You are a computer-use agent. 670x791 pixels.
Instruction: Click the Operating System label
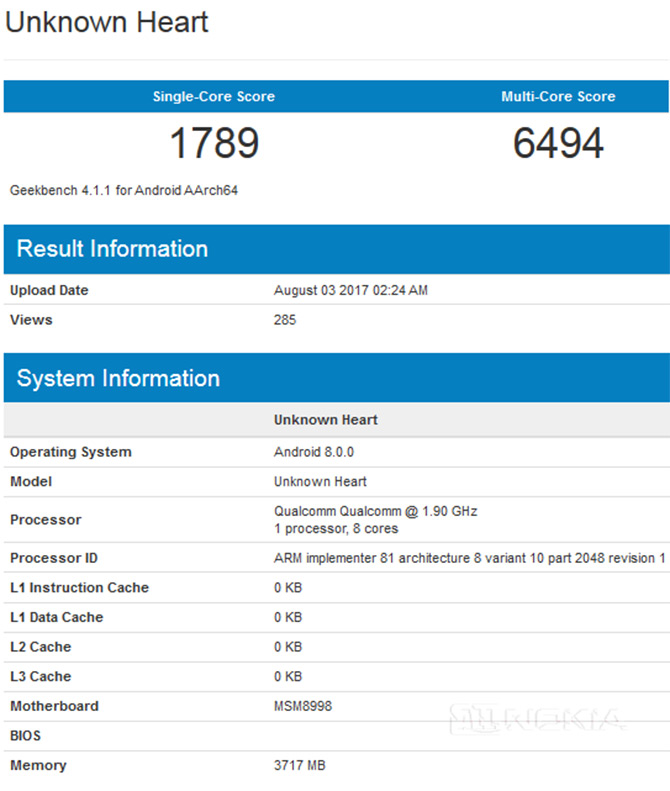(71, 452)
